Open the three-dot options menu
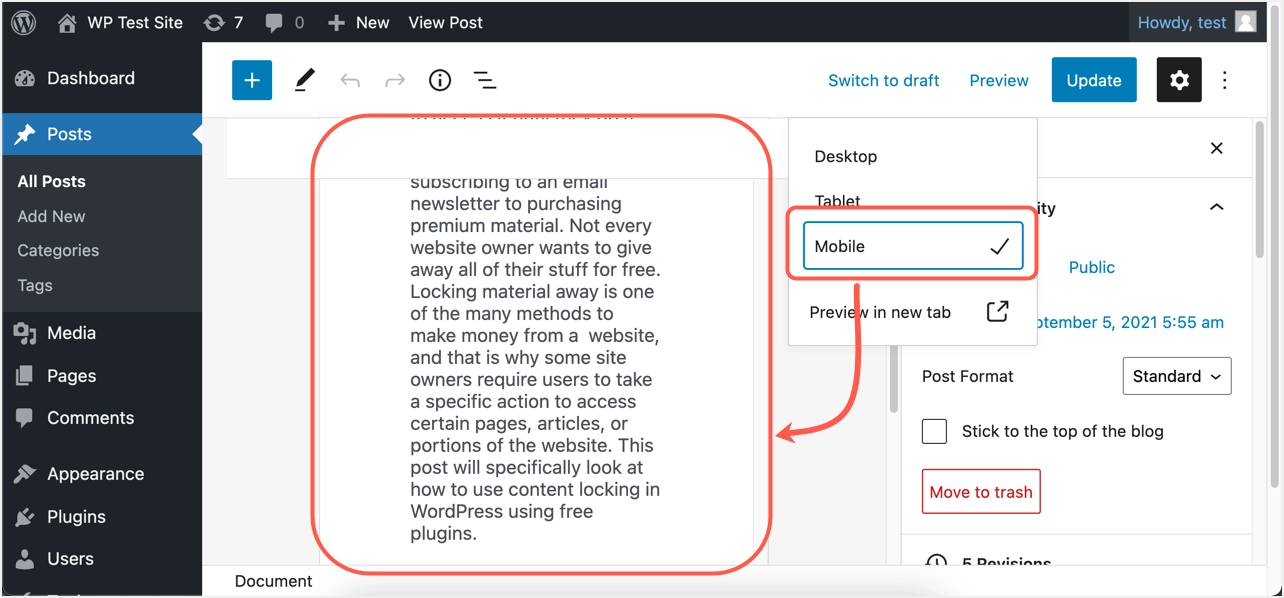The image size is (1284, 598). point(1225,81)
